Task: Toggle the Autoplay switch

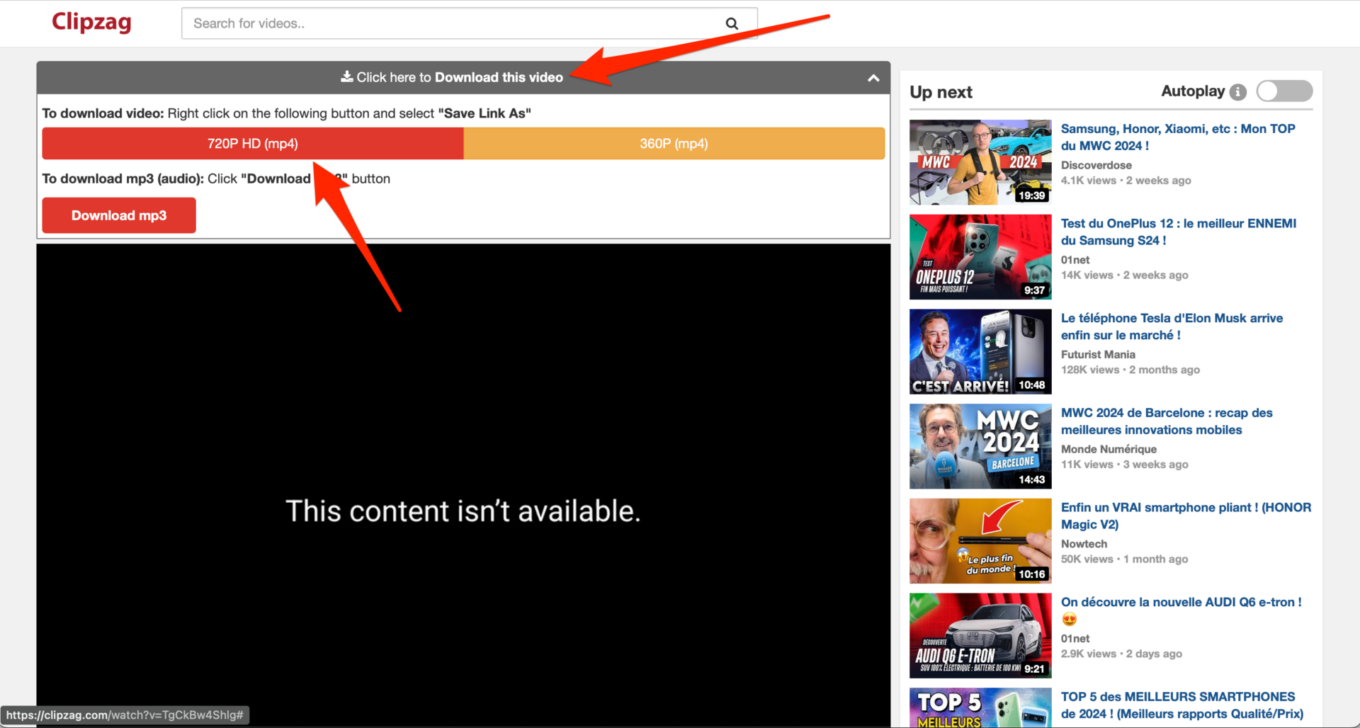Action: 1284,91
